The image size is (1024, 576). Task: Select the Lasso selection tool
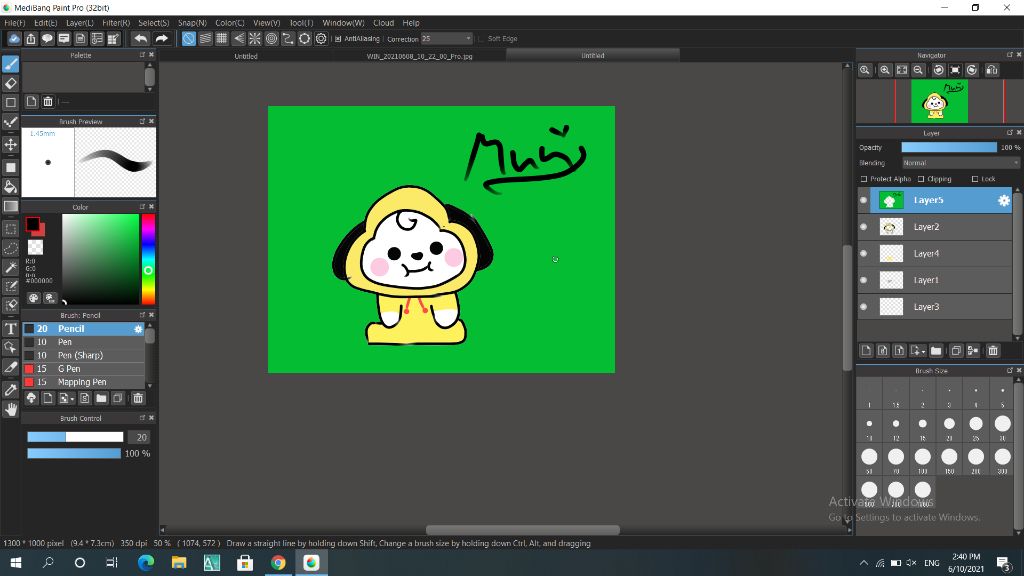click(10, 249)
